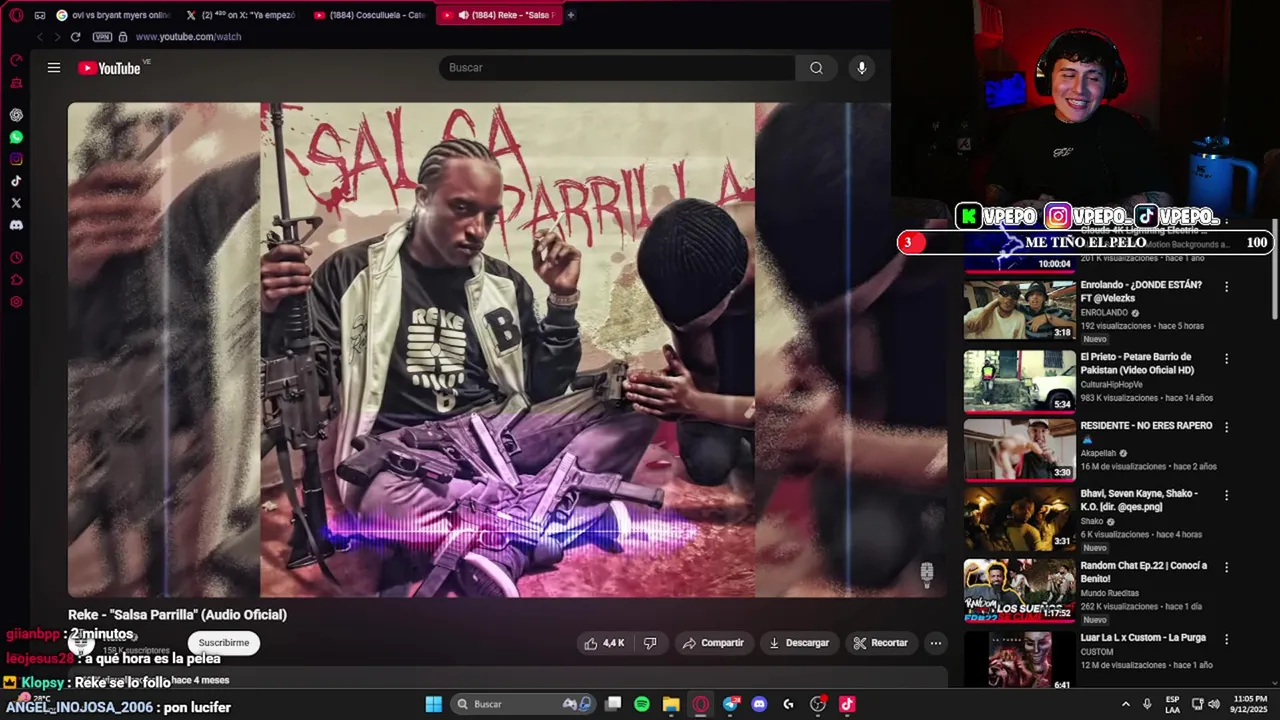This screenshot has height=720, width=1280.
Task: Open new browser tab with plus
Action: (571, 15)
